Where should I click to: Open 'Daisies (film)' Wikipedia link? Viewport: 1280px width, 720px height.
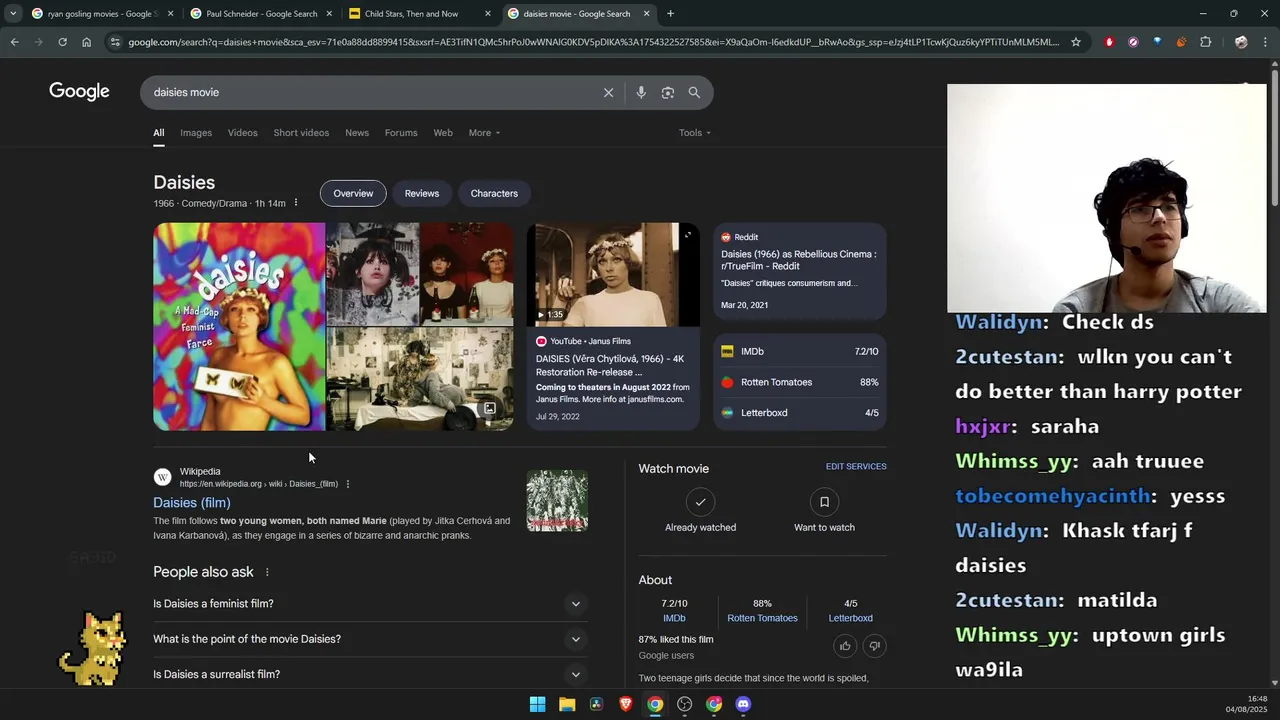pos(192,503)
